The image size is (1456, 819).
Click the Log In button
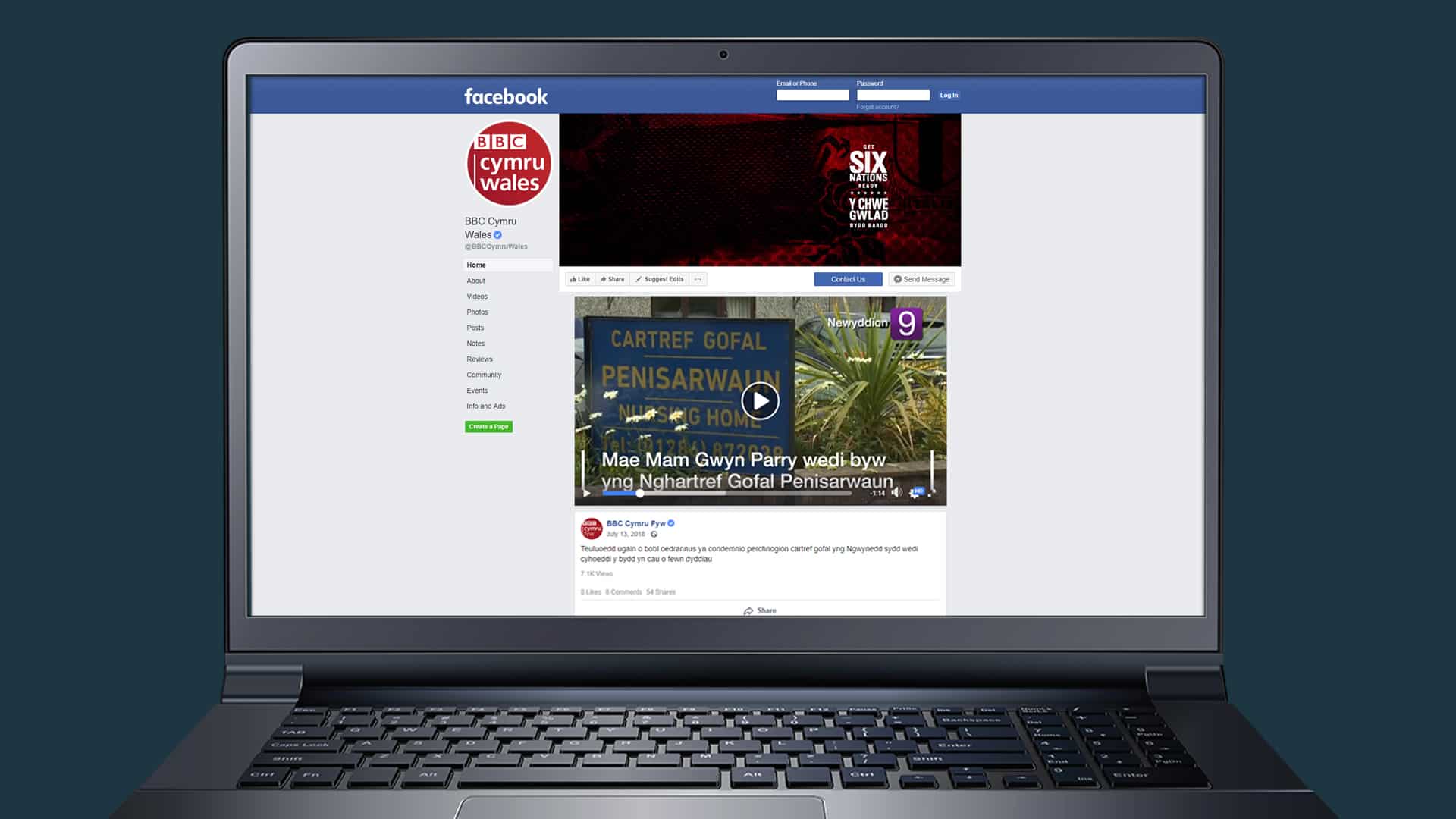coord(949,94)
